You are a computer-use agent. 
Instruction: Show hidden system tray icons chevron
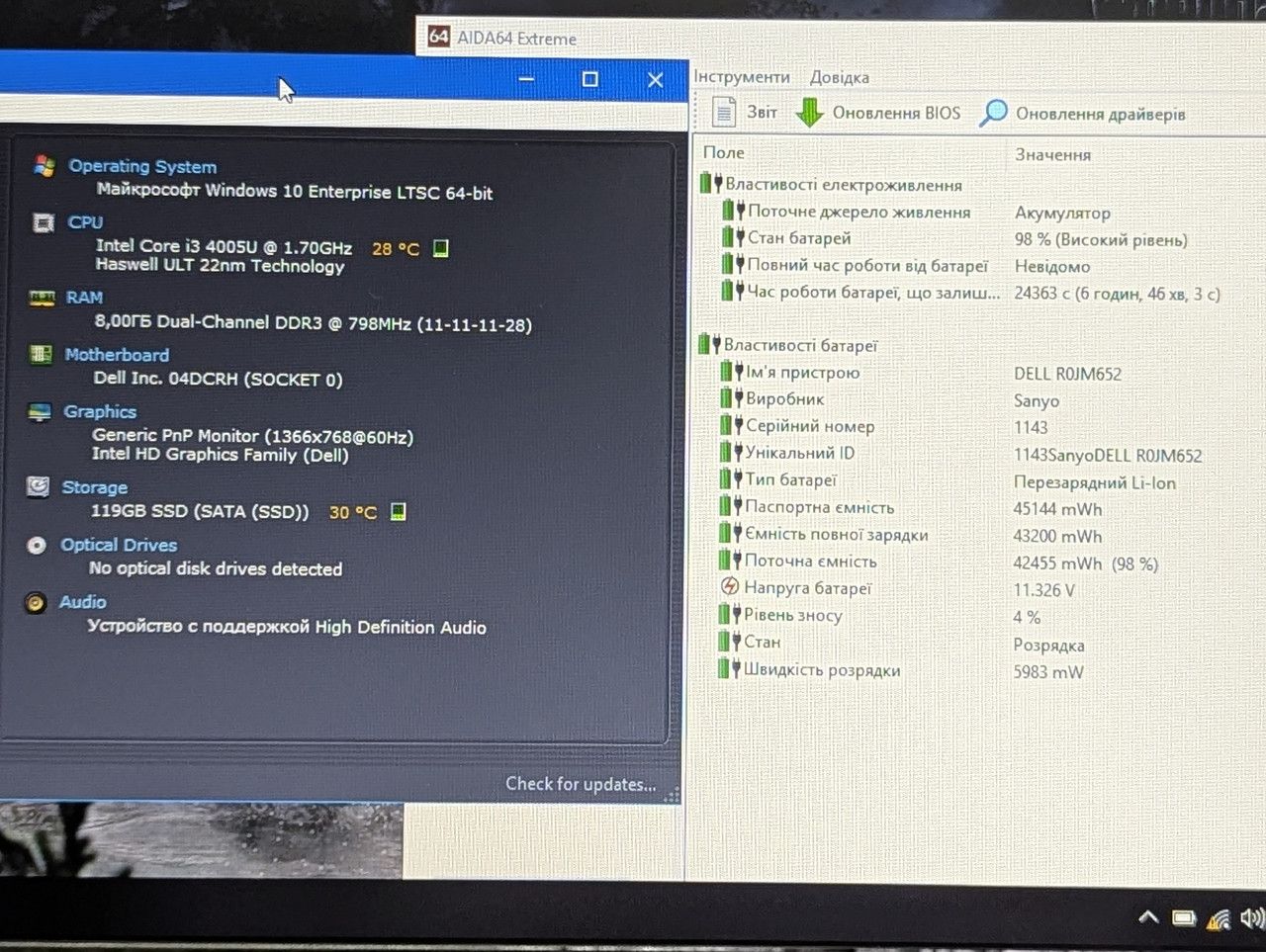click(1148, 917)
